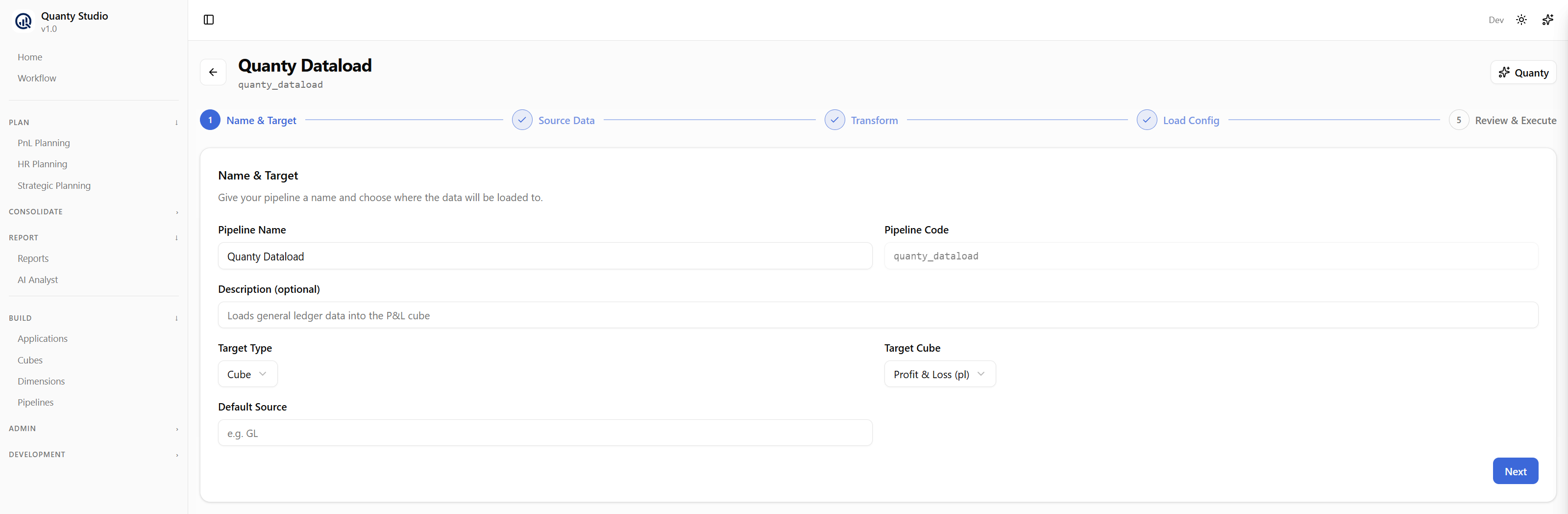Open the Target Type Cube dropdown
1568x514 pixels.
click(248, 374)
